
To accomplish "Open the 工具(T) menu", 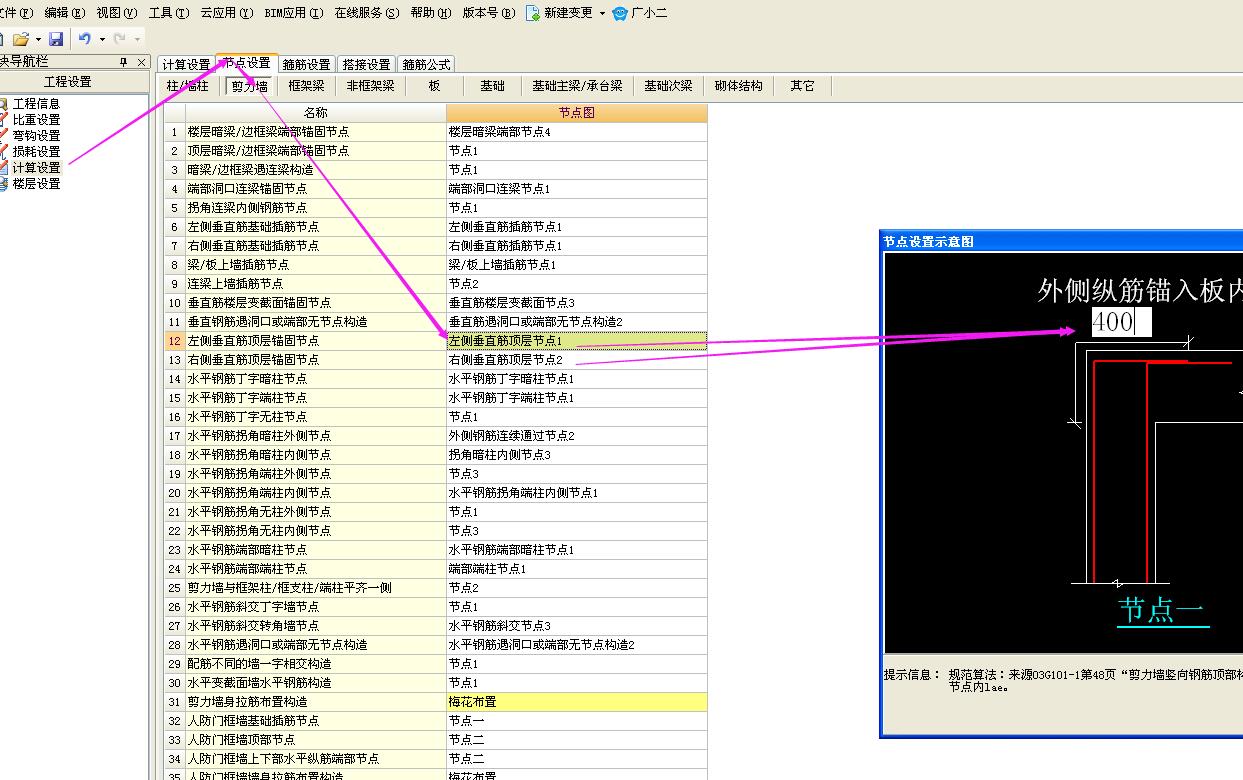I will [168, 13].
